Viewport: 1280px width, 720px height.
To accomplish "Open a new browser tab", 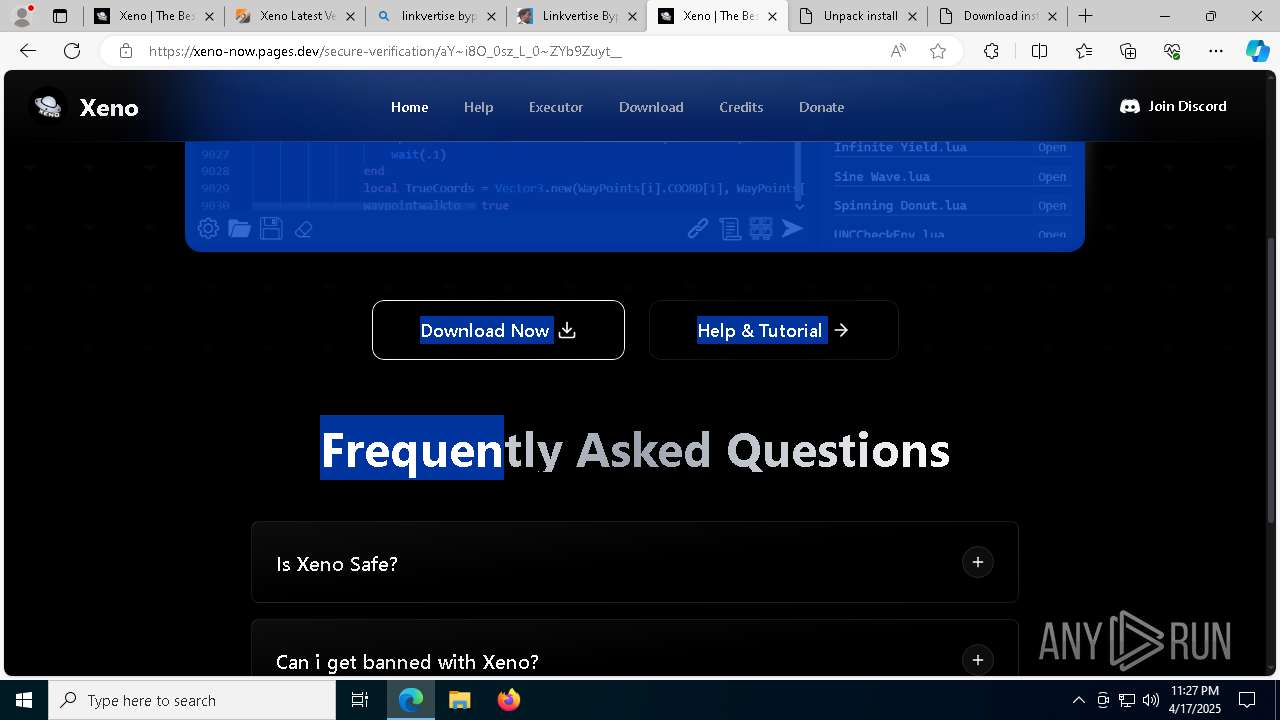I will [x=1086, y=16].
